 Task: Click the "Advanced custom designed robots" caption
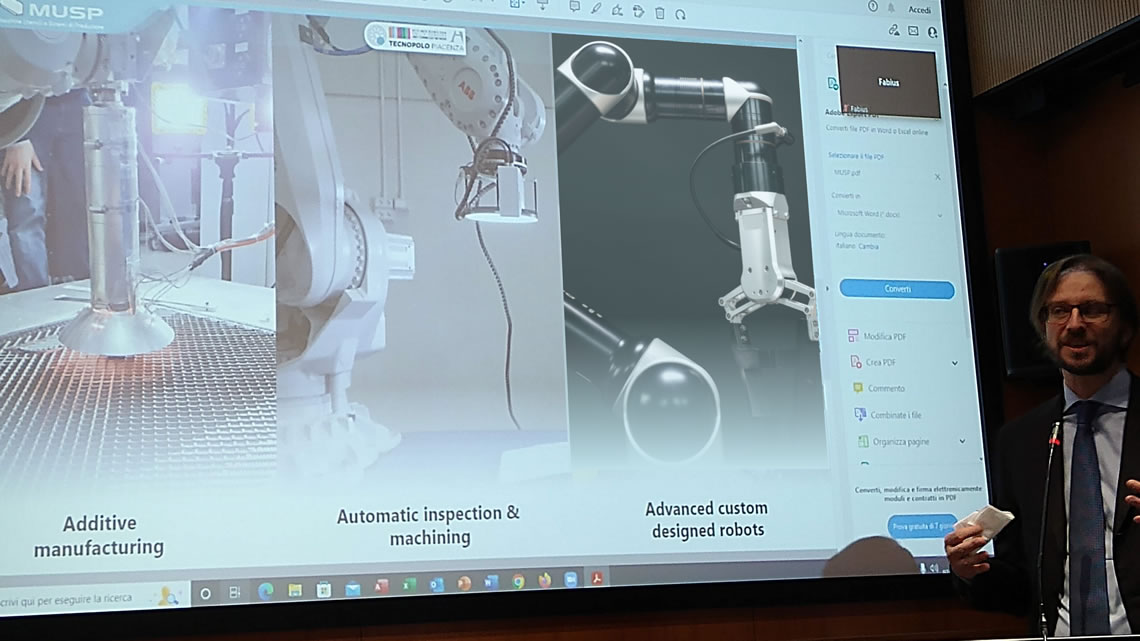tap(707, 519)
